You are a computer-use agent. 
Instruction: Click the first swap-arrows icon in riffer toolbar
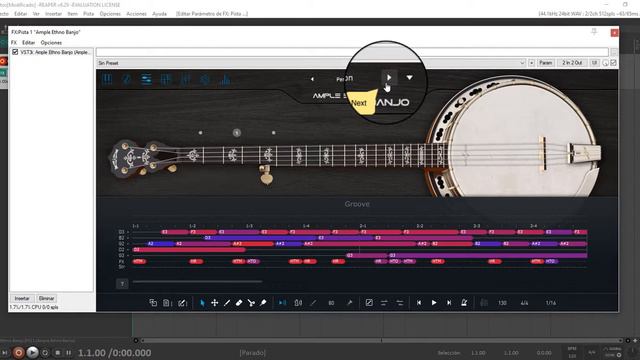(384, 302)
